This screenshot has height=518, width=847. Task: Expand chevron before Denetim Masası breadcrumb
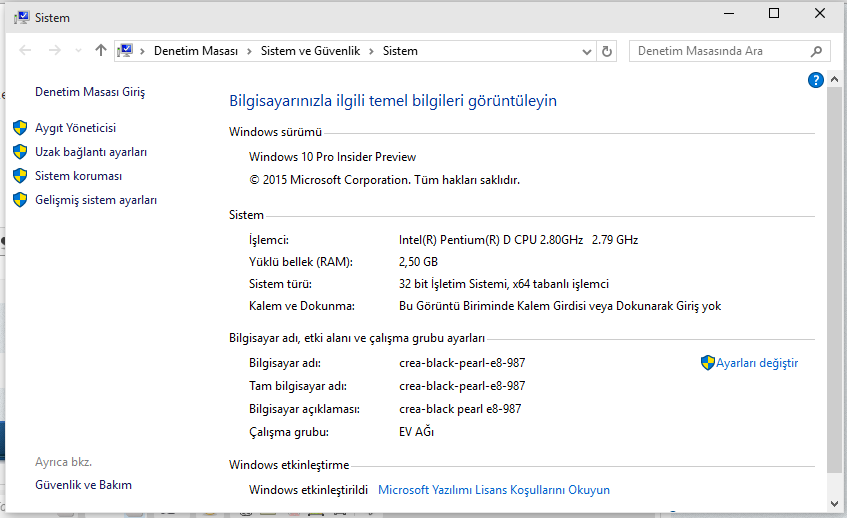tap(142, 51)
